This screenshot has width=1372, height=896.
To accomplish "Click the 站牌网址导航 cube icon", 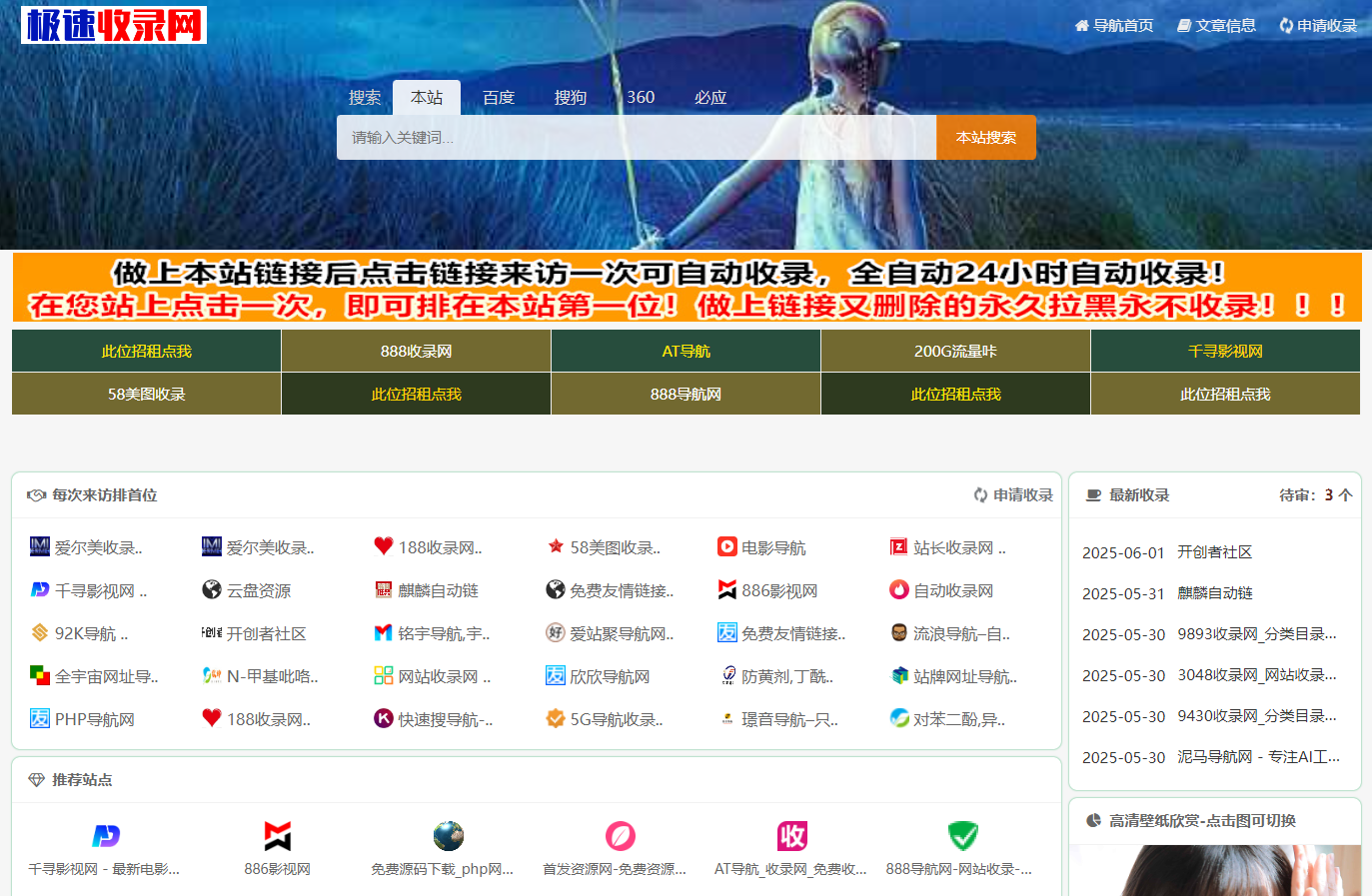I will pyautogui.click(x=898, y=675).
